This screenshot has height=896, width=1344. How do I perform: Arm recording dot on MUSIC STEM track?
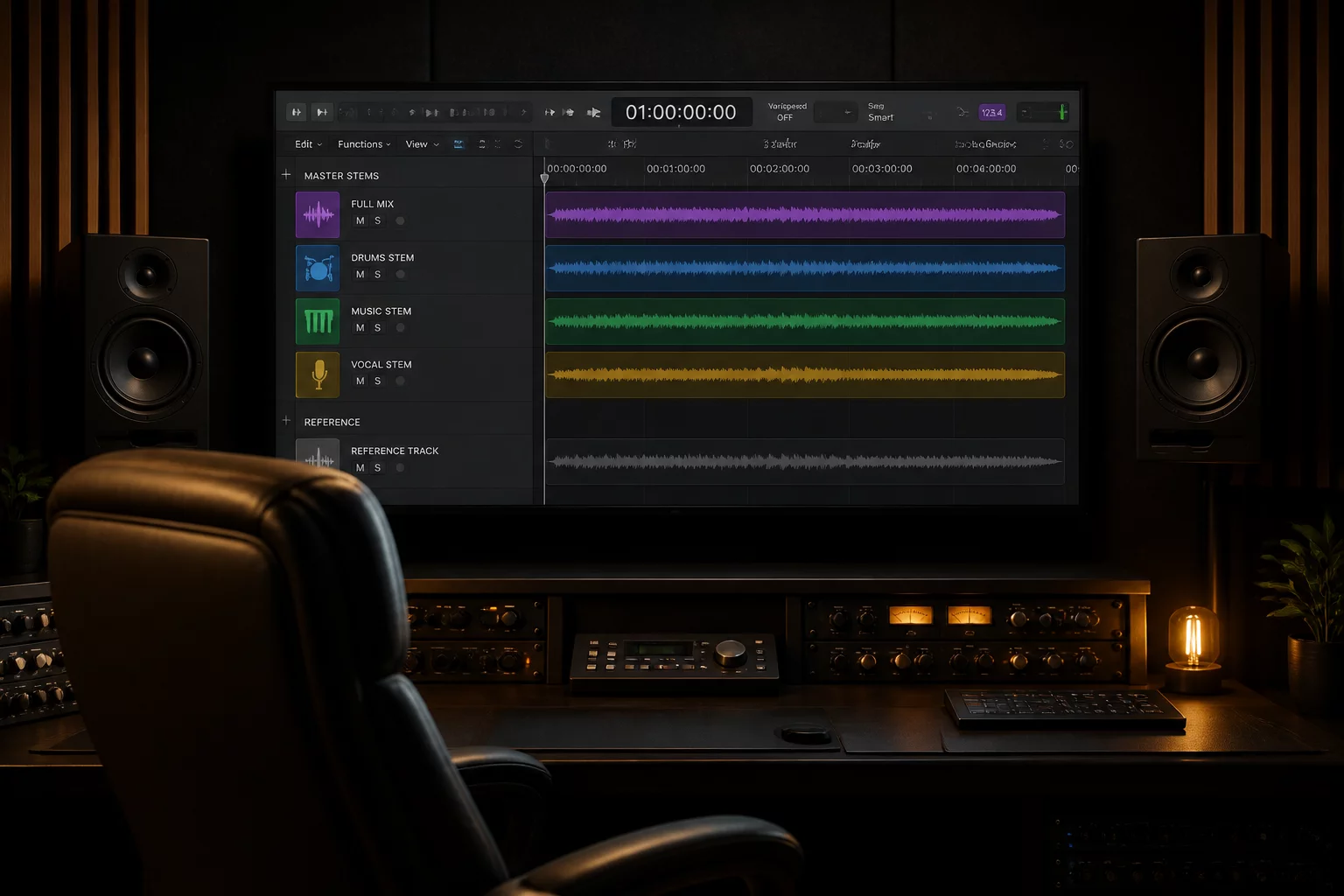[400, 328]
